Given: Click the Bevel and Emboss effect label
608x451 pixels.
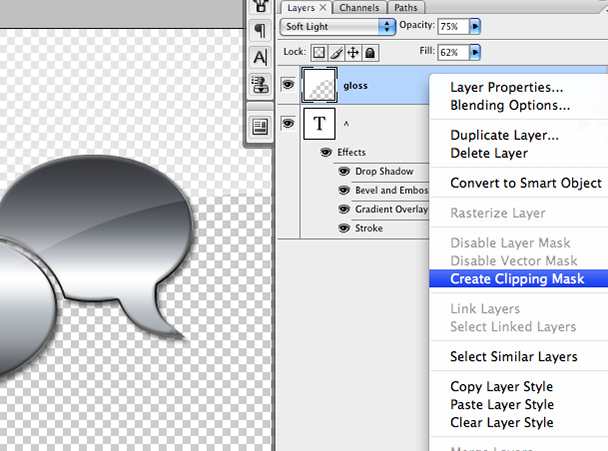Looking at the screenshot, I should point(392,190).
